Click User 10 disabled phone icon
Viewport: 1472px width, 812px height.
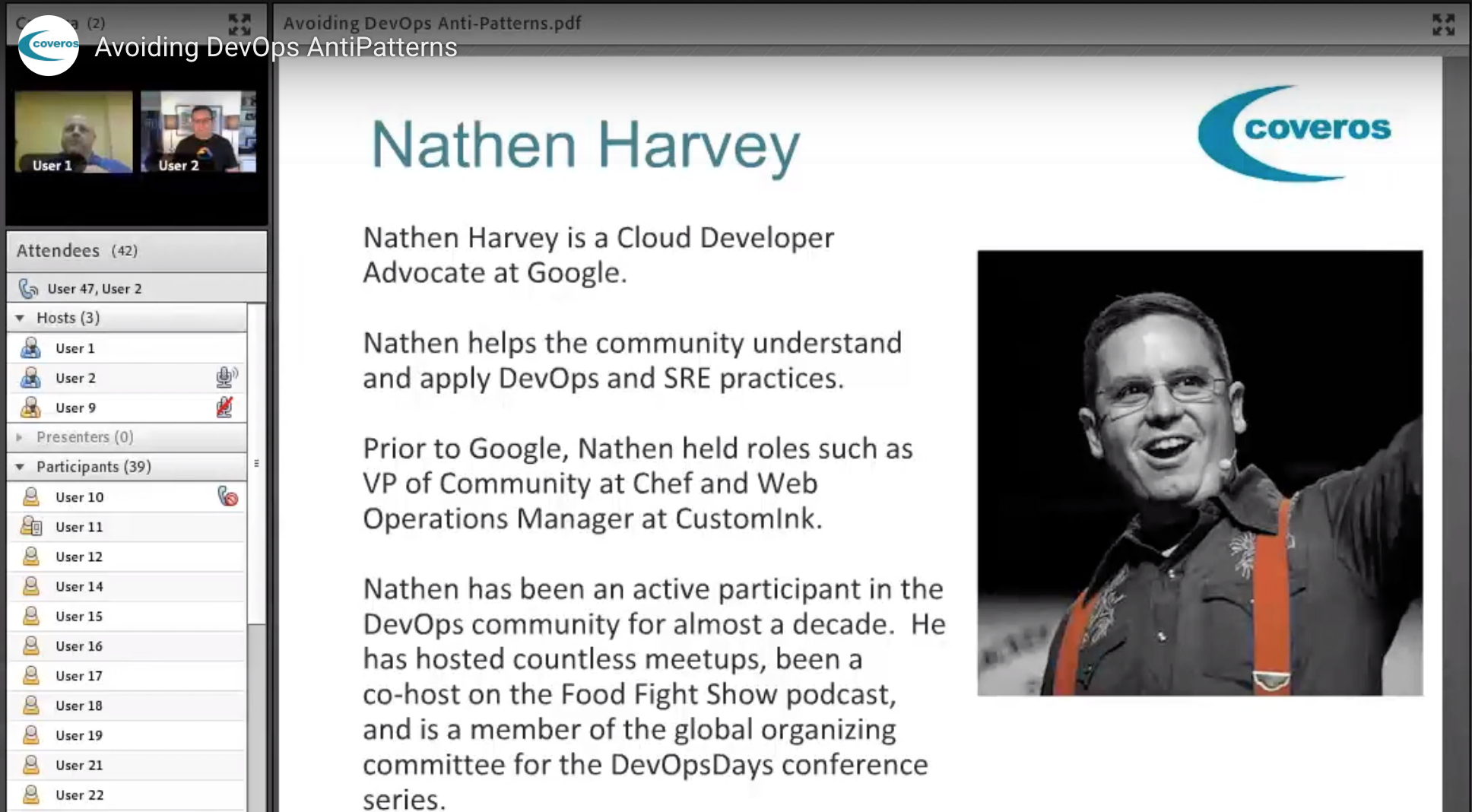tap(227, 496)
